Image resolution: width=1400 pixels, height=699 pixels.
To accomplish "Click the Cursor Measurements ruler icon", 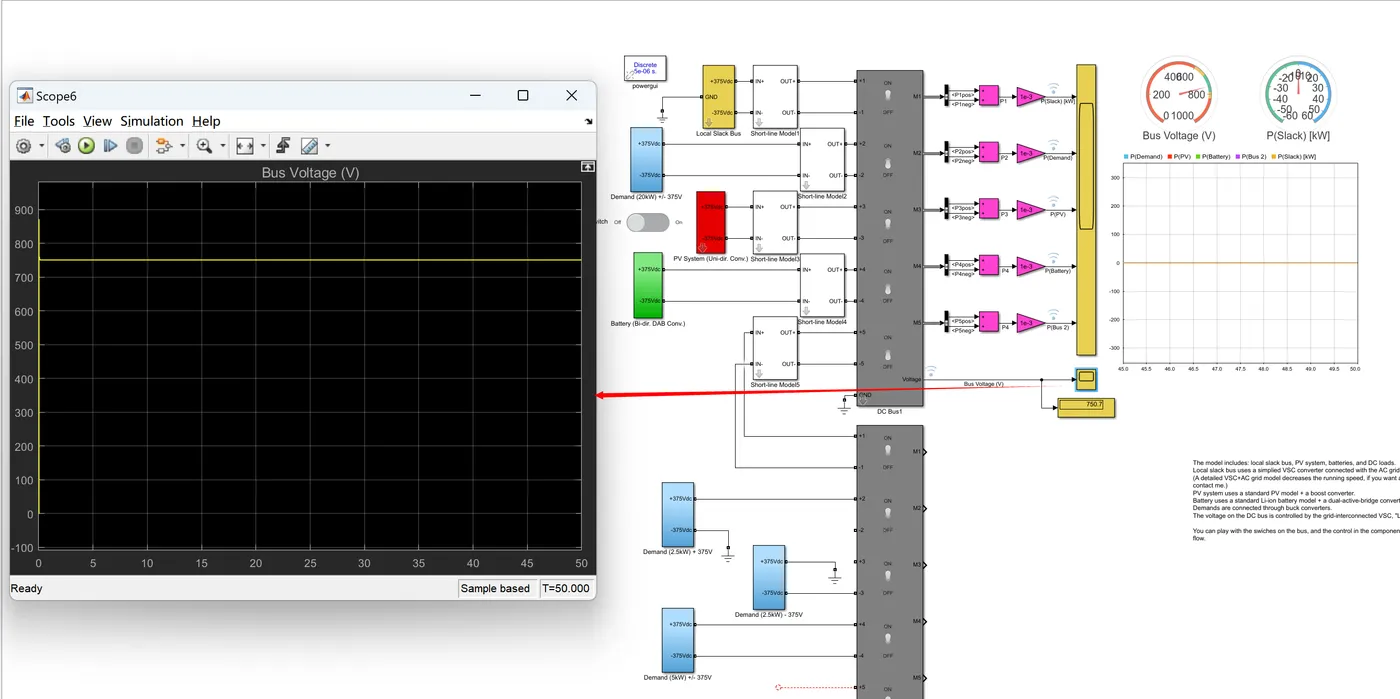I will pos(309,146).
